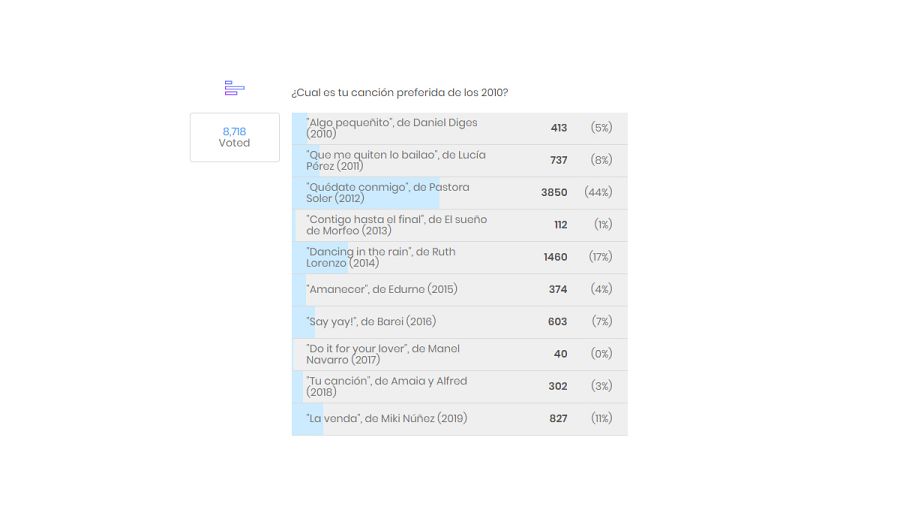The image size is (900, 507).
Task: Choose "La venda" by Miki Núñez option
Action: [x=387, y=418]
